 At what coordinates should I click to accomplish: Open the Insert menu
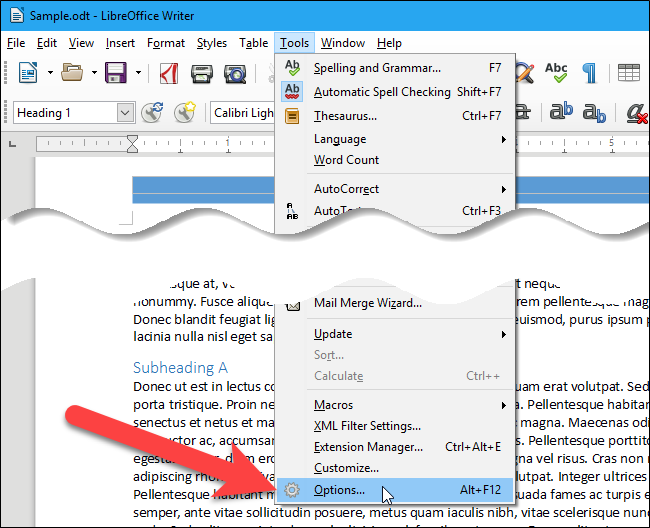click(120, 43)
